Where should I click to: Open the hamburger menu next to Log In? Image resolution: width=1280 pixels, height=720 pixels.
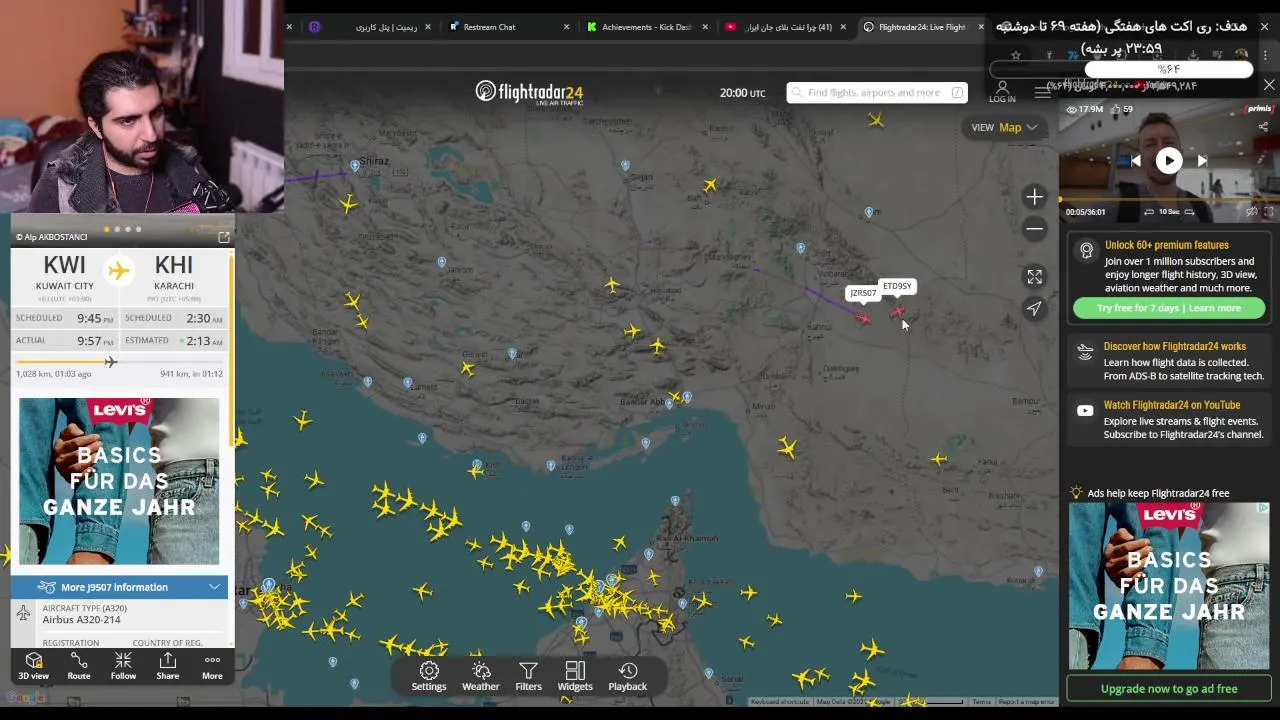coord(1042,92)
